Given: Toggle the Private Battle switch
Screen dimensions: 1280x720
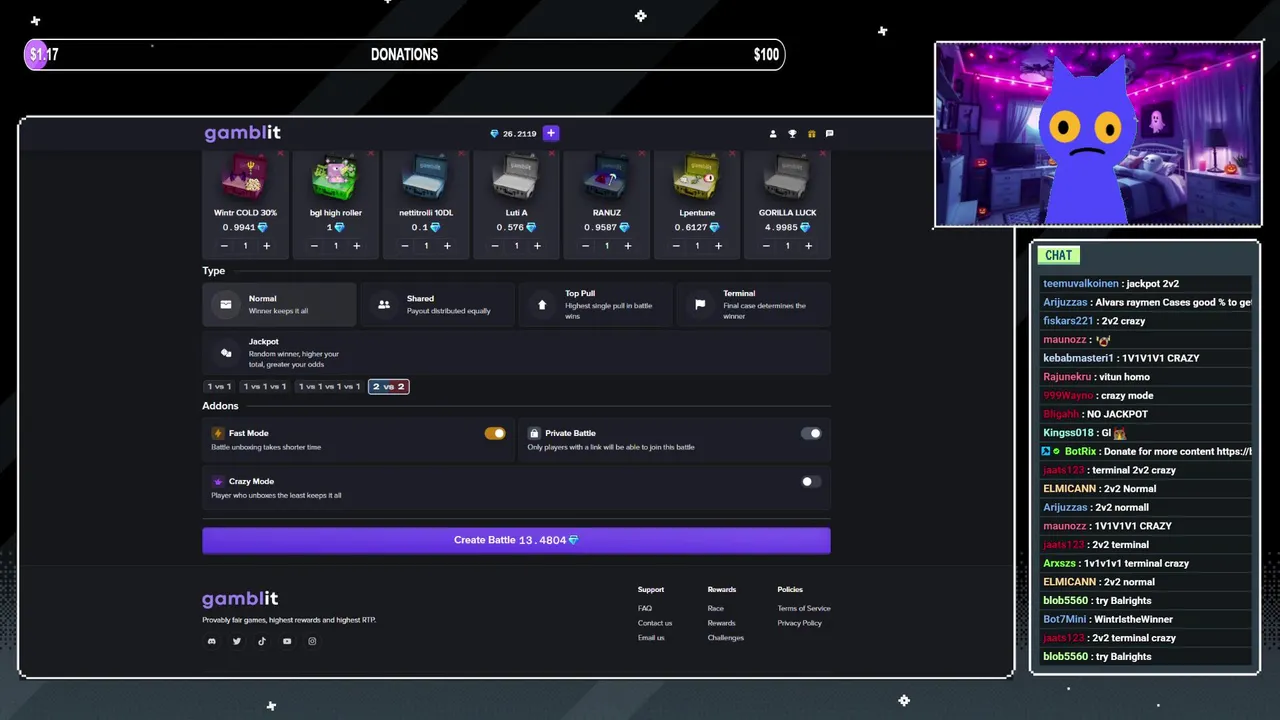Looking at the screenshot, I should click(x=811, y=433).
